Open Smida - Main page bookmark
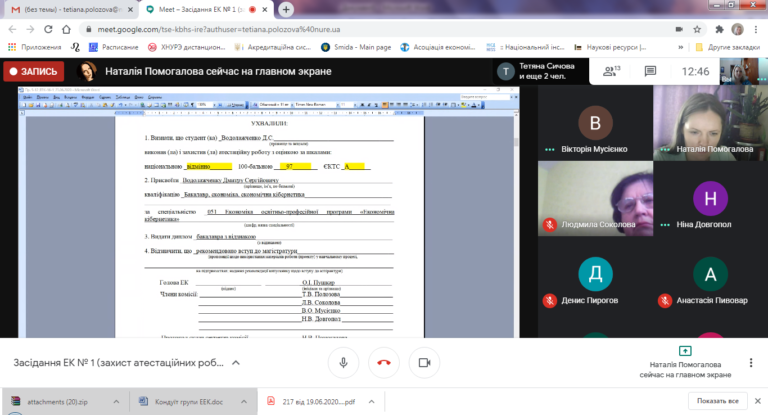The image size is (768, 415). click(356, 47)
